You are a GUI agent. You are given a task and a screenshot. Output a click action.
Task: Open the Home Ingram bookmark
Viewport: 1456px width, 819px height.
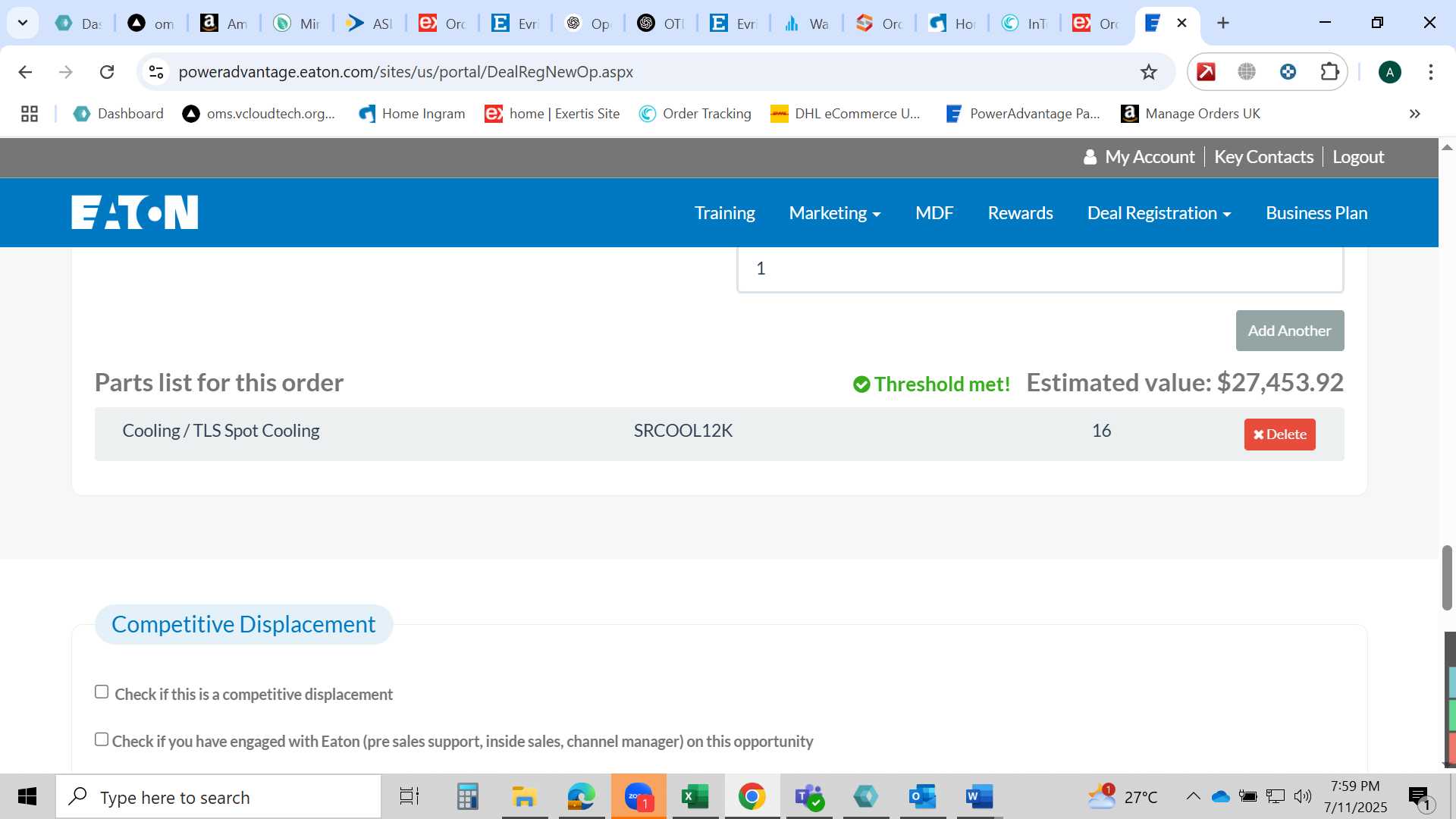pyautogui.click(x=412, y=114)
